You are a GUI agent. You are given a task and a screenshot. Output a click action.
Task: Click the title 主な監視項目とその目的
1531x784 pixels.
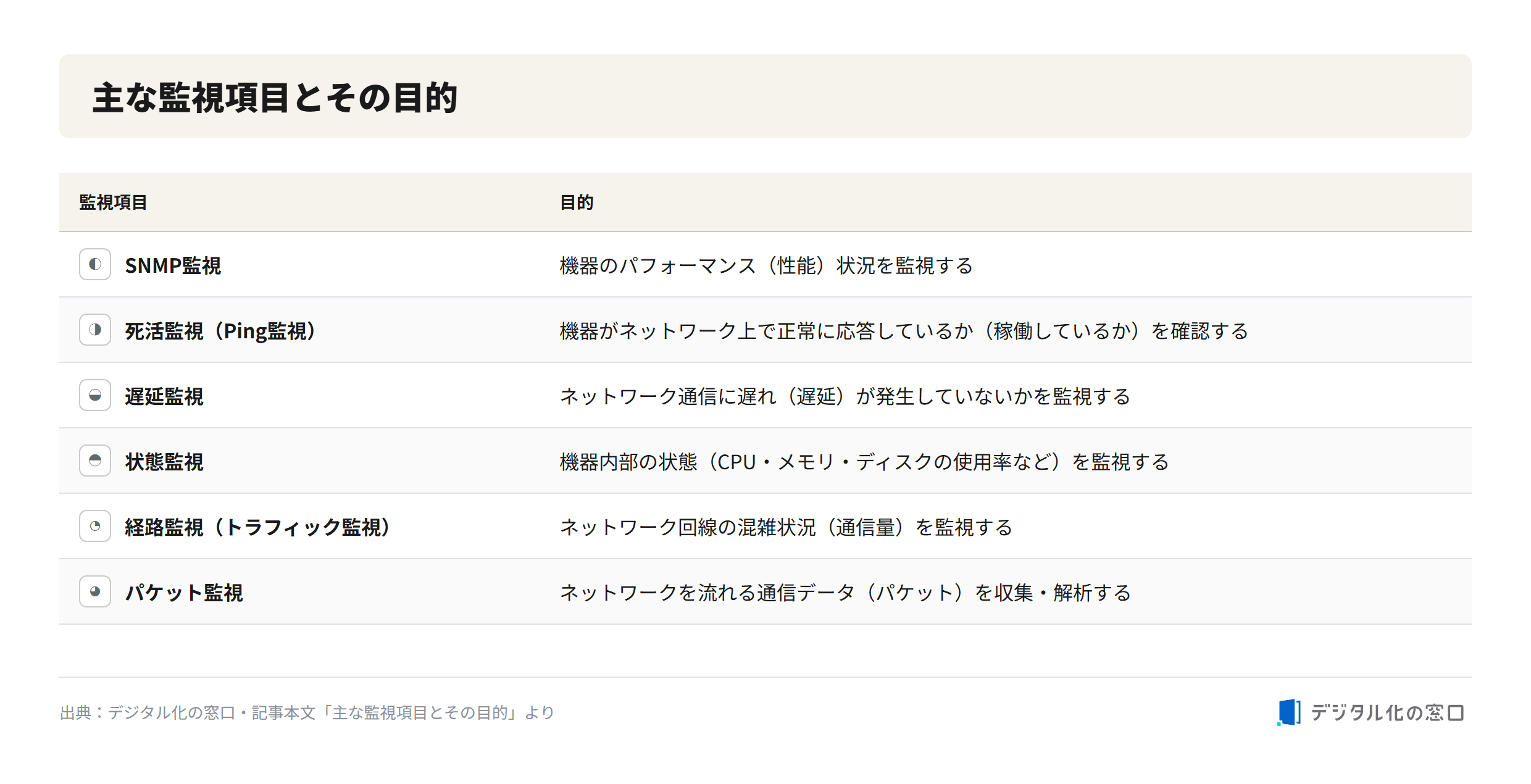(x=275, y=98)
